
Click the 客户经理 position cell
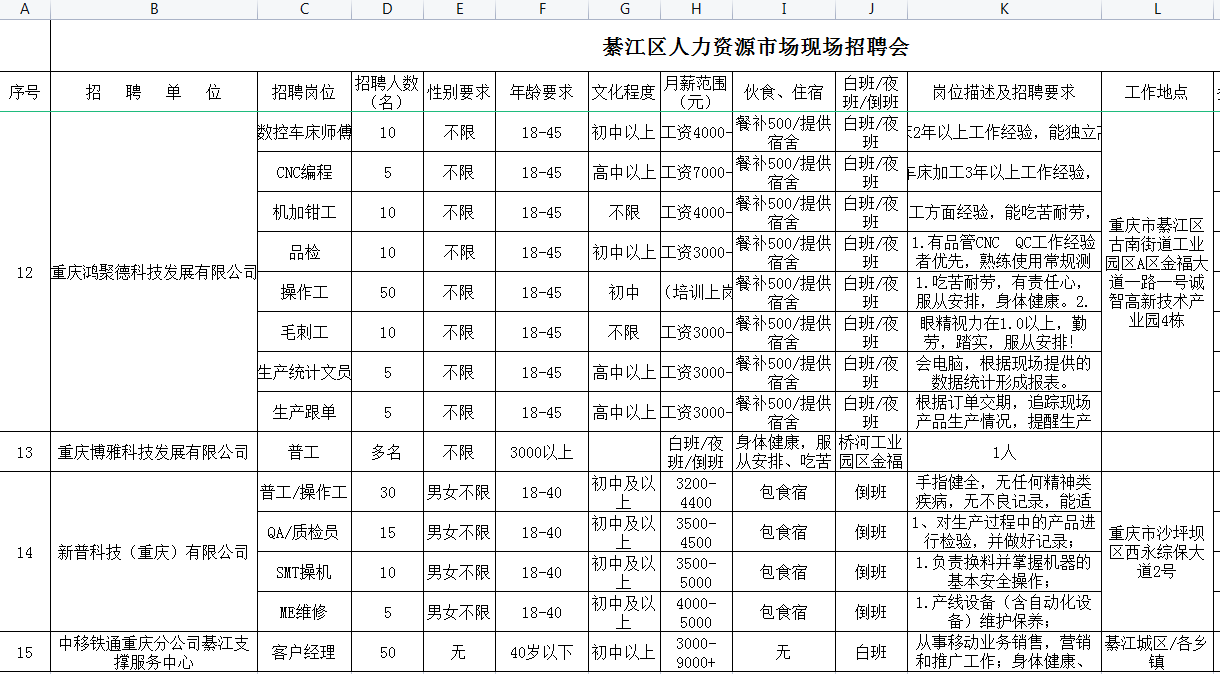tap(304, 652)
